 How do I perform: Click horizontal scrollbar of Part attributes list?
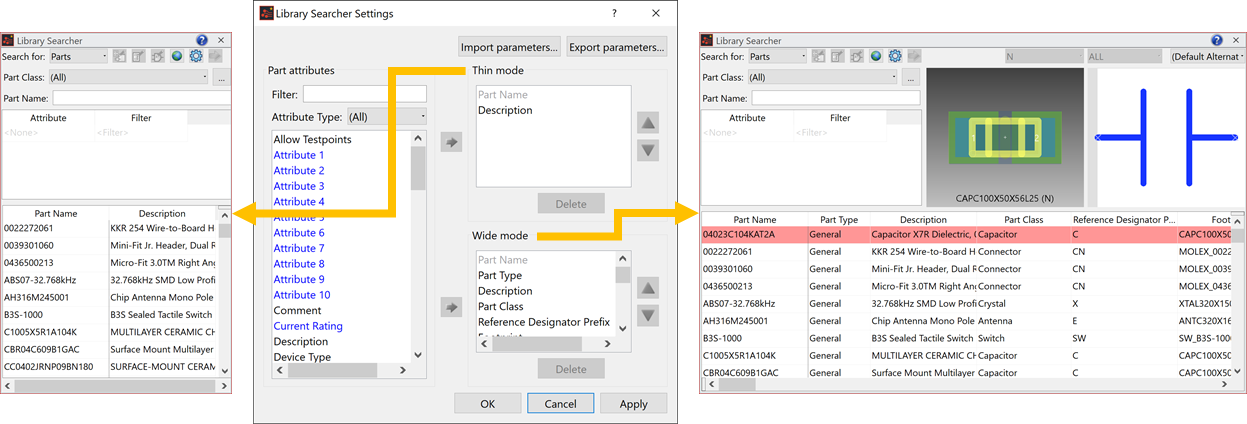click(342, 370)
